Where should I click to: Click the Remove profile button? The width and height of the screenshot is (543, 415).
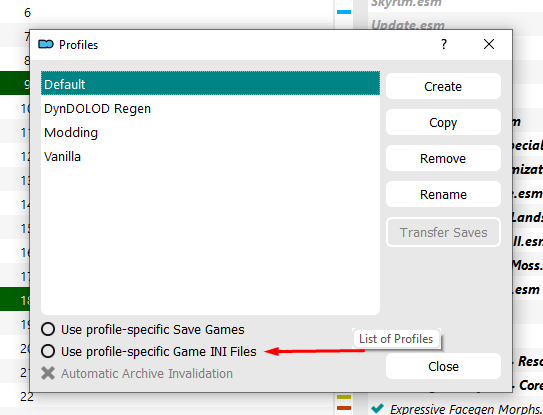(443, 158)
